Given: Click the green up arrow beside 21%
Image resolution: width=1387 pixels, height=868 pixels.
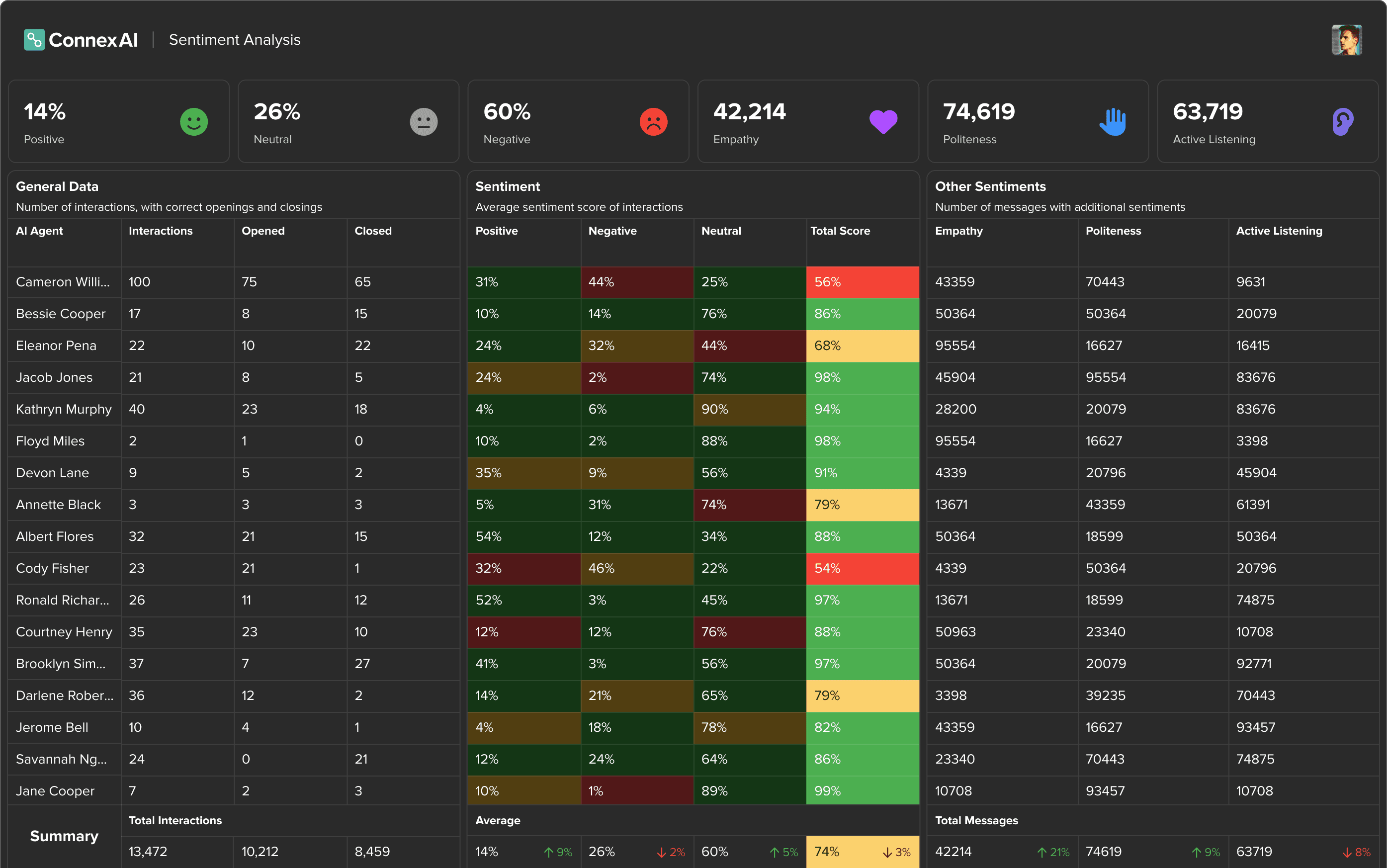Looking at the screenshot, I should [1042, 853].
